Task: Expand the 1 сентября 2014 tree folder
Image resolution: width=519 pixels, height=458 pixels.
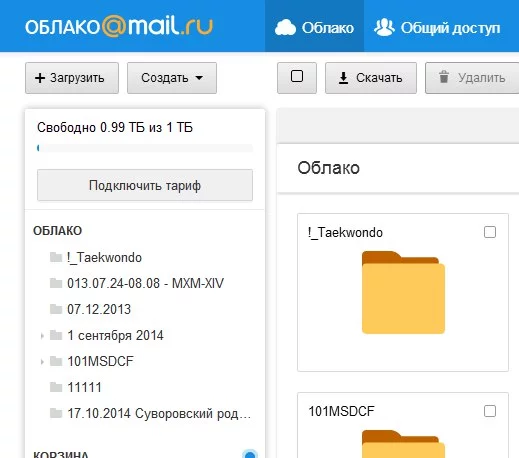Action: [42, 336]
